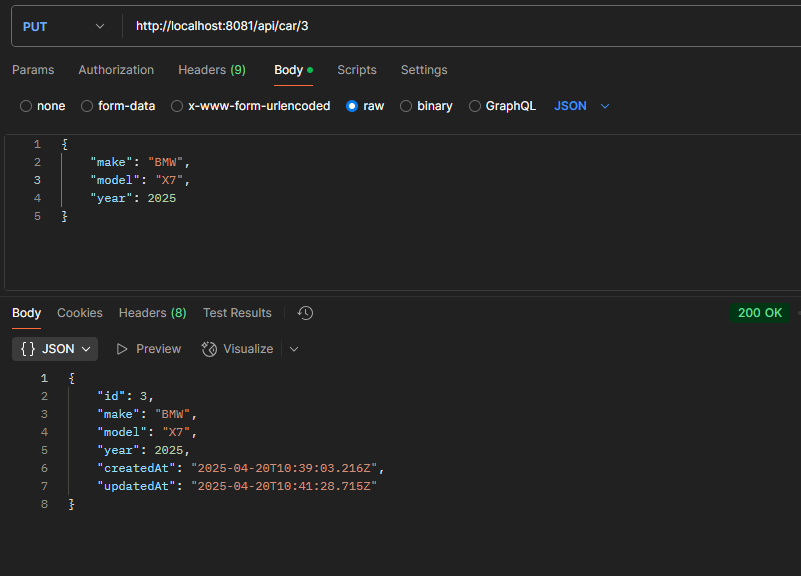Select the none body type radio
801x576 pixels.
tap(26, 106)
